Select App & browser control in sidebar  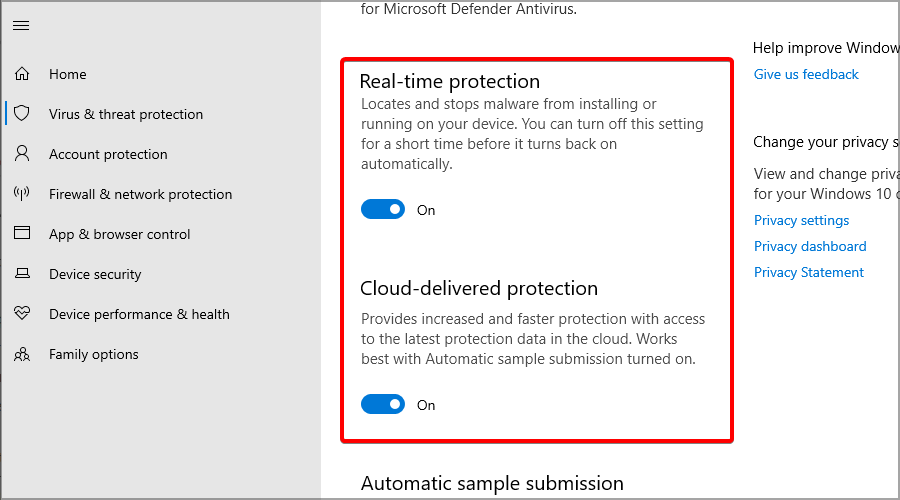119,234
